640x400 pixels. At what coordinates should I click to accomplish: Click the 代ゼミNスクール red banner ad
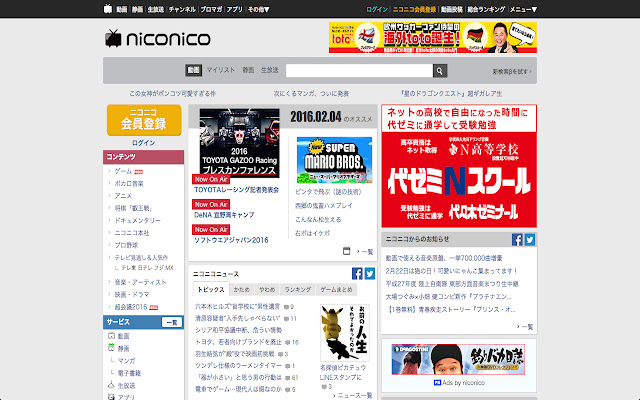459,166
